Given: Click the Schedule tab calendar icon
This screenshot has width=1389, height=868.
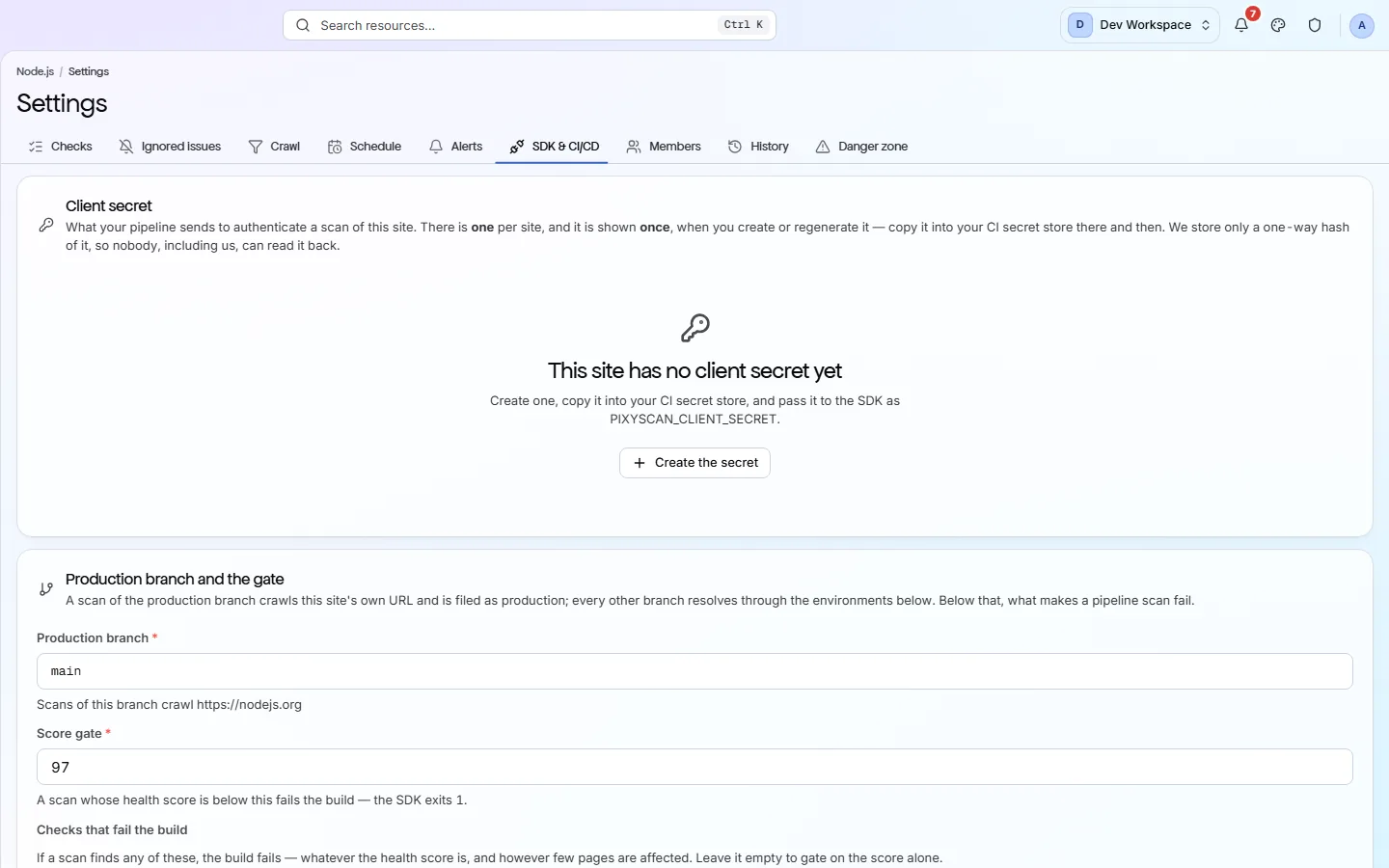Looking at the screenshot, I should coord(335,147).
